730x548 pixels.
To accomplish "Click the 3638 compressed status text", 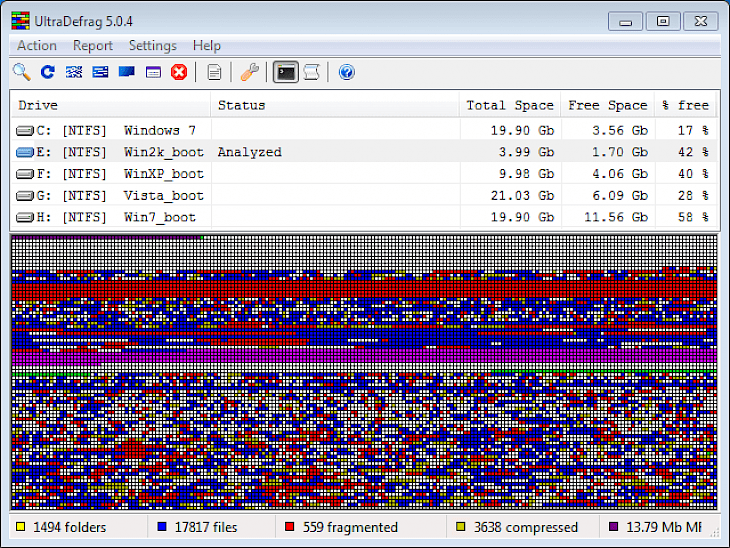I will tap(526, 527).
